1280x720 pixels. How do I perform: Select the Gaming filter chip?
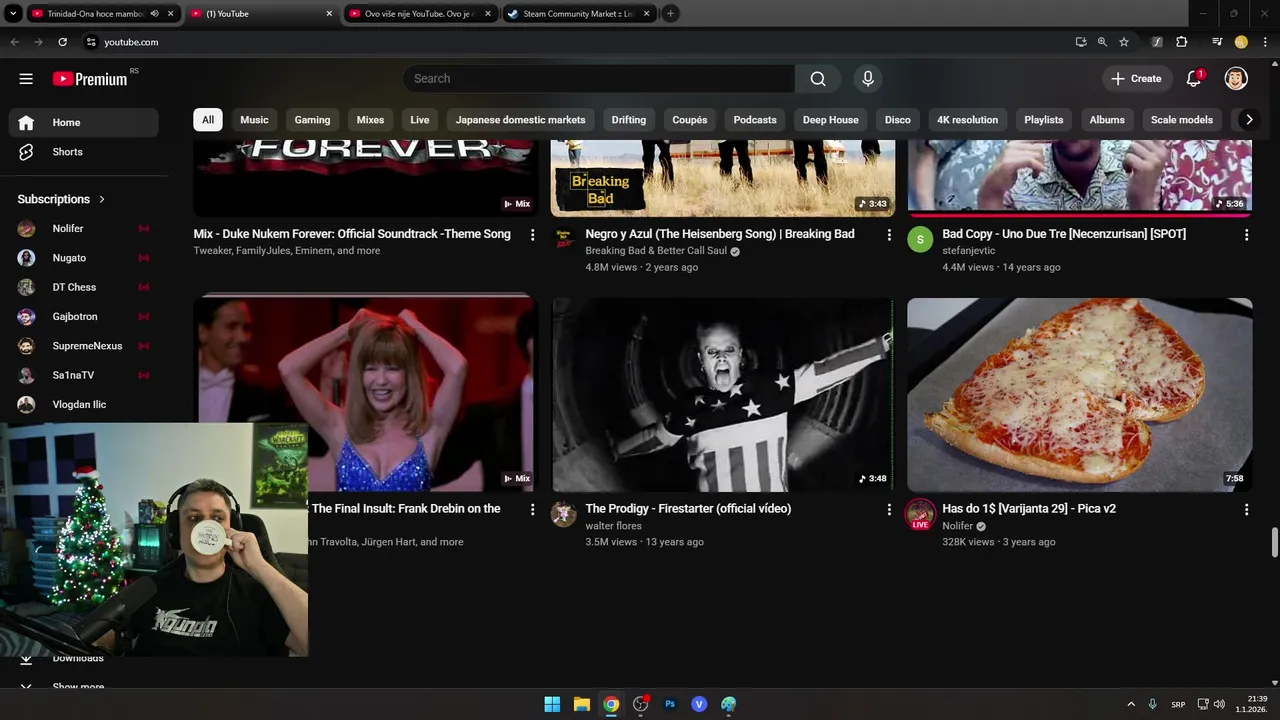(312, 120)
